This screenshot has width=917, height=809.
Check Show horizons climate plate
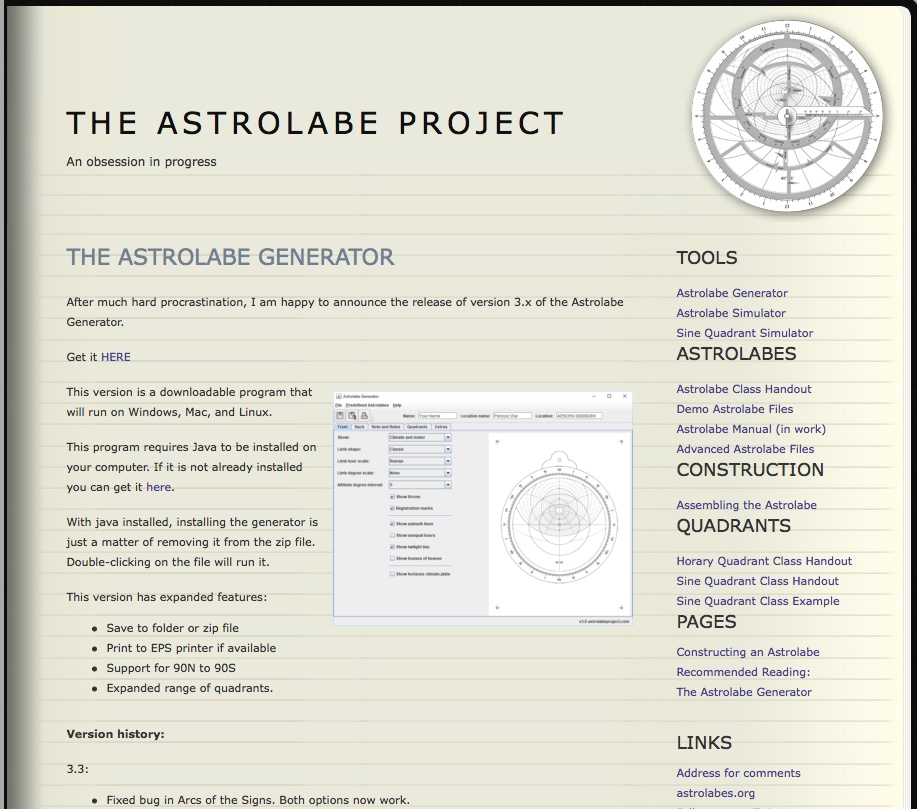tap(392, 574)
